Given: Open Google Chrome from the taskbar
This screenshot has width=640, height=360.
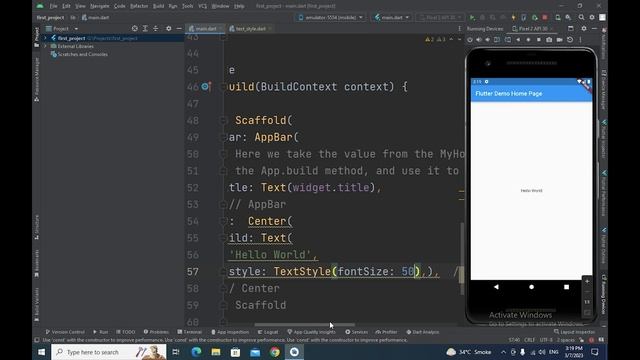Looking at the screenshot, I should (x=275, y=352).
